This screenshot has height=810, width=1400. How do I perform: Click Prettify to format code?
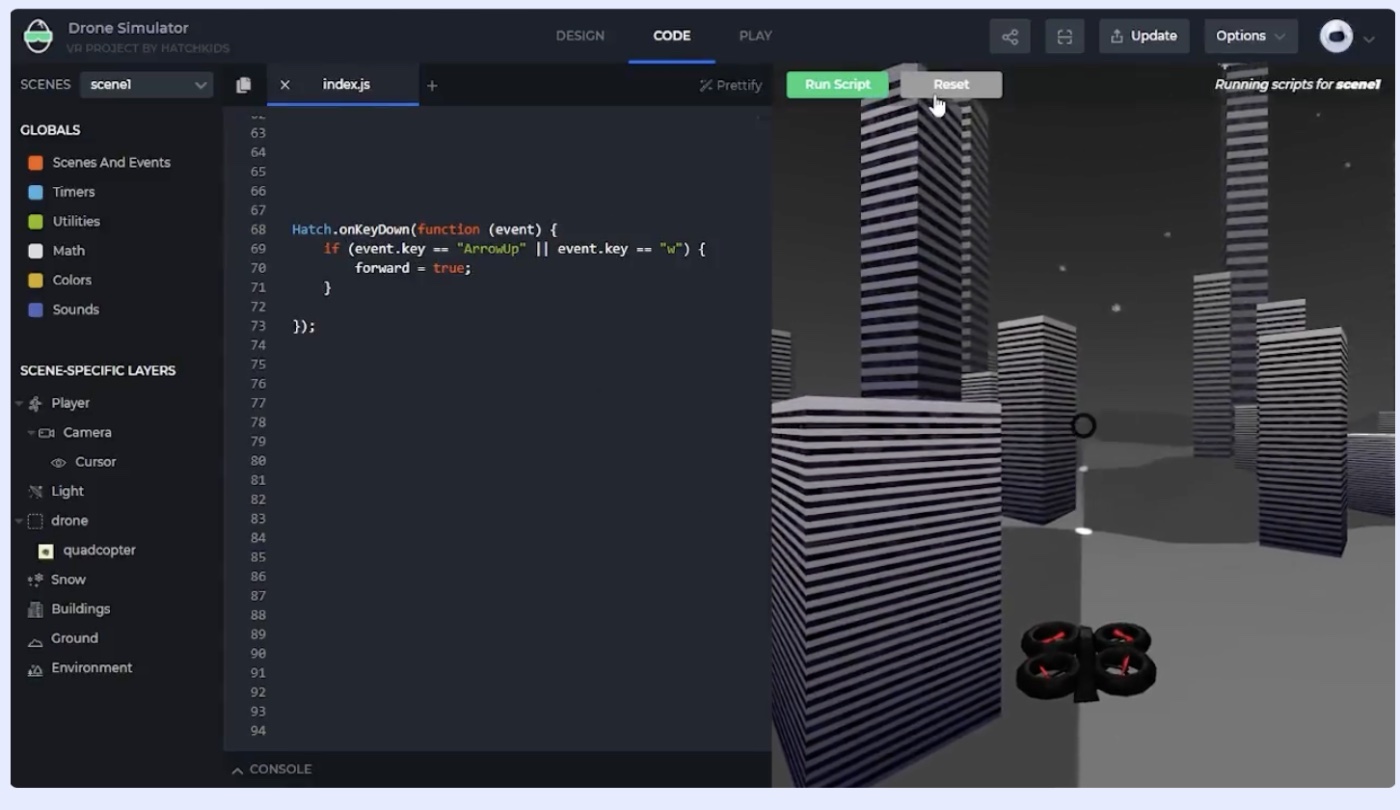pyautogui.click(x=731, y=85)
